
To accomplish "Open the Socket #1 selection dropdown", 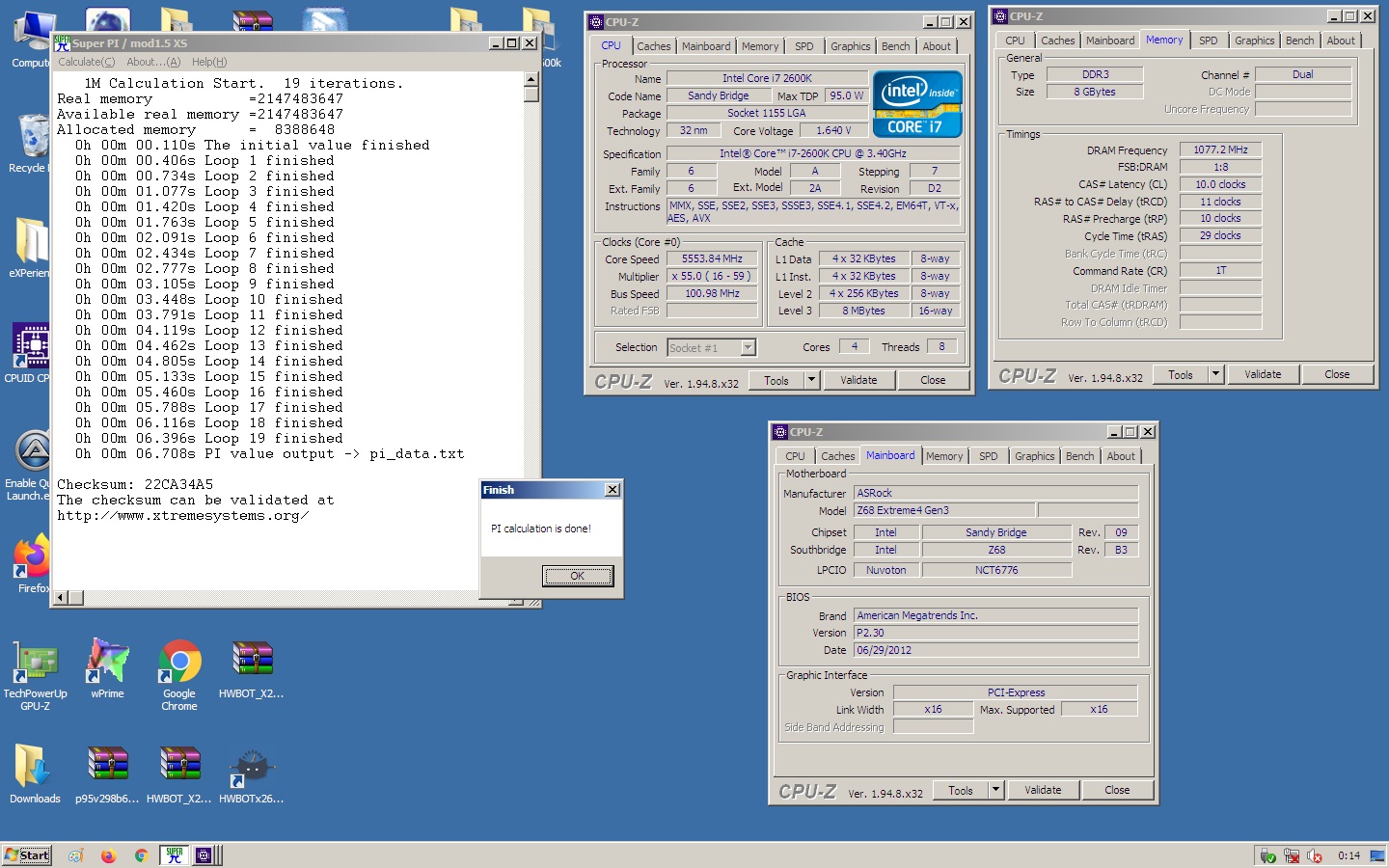I will [712, 348].
